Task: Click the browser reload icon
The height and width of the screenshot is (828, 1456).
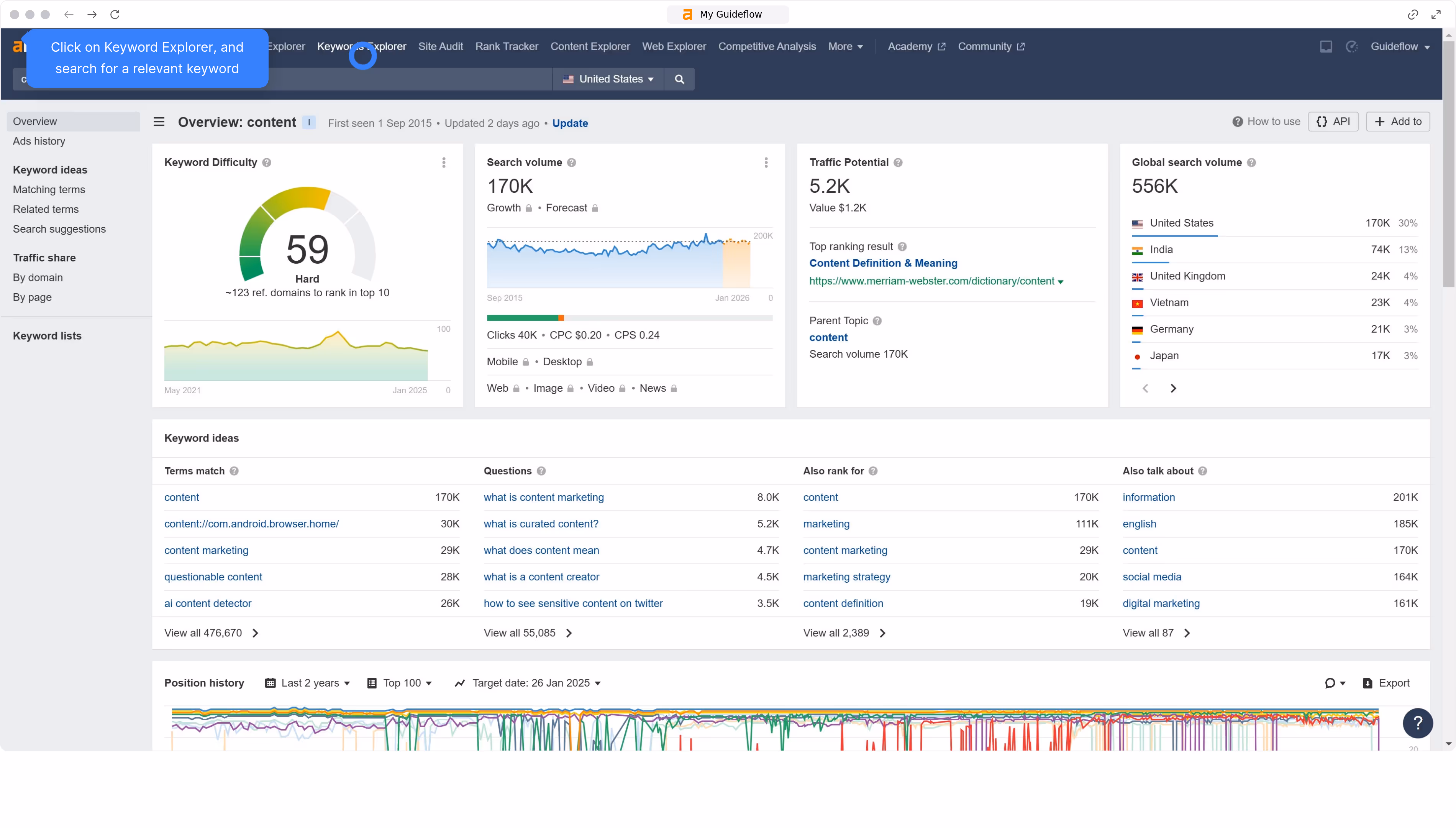Action: point(115,14)
